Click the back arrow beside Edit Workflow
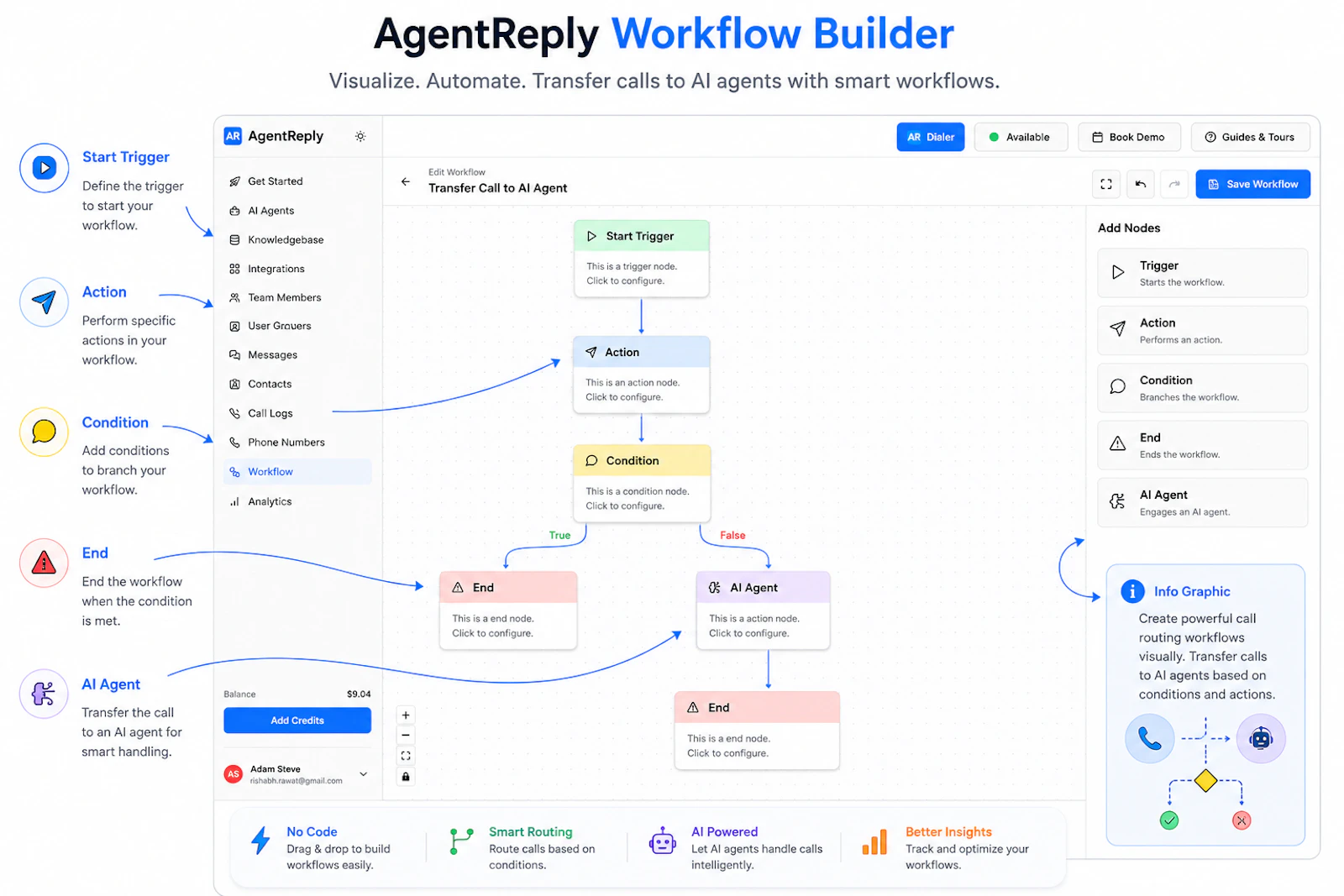Screen dimensions: 1344x896 406,181
